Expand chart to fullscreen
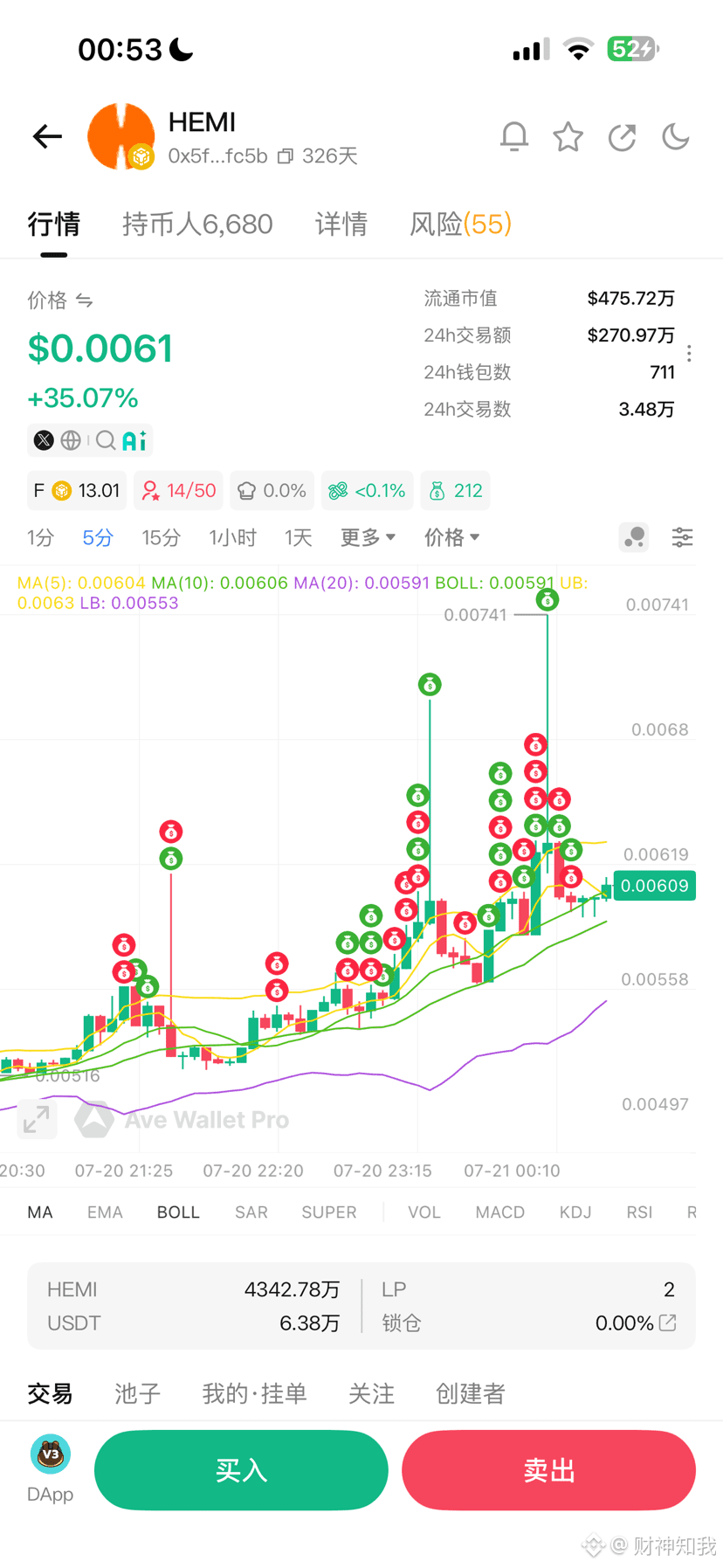 click(x=37, y=1119)
